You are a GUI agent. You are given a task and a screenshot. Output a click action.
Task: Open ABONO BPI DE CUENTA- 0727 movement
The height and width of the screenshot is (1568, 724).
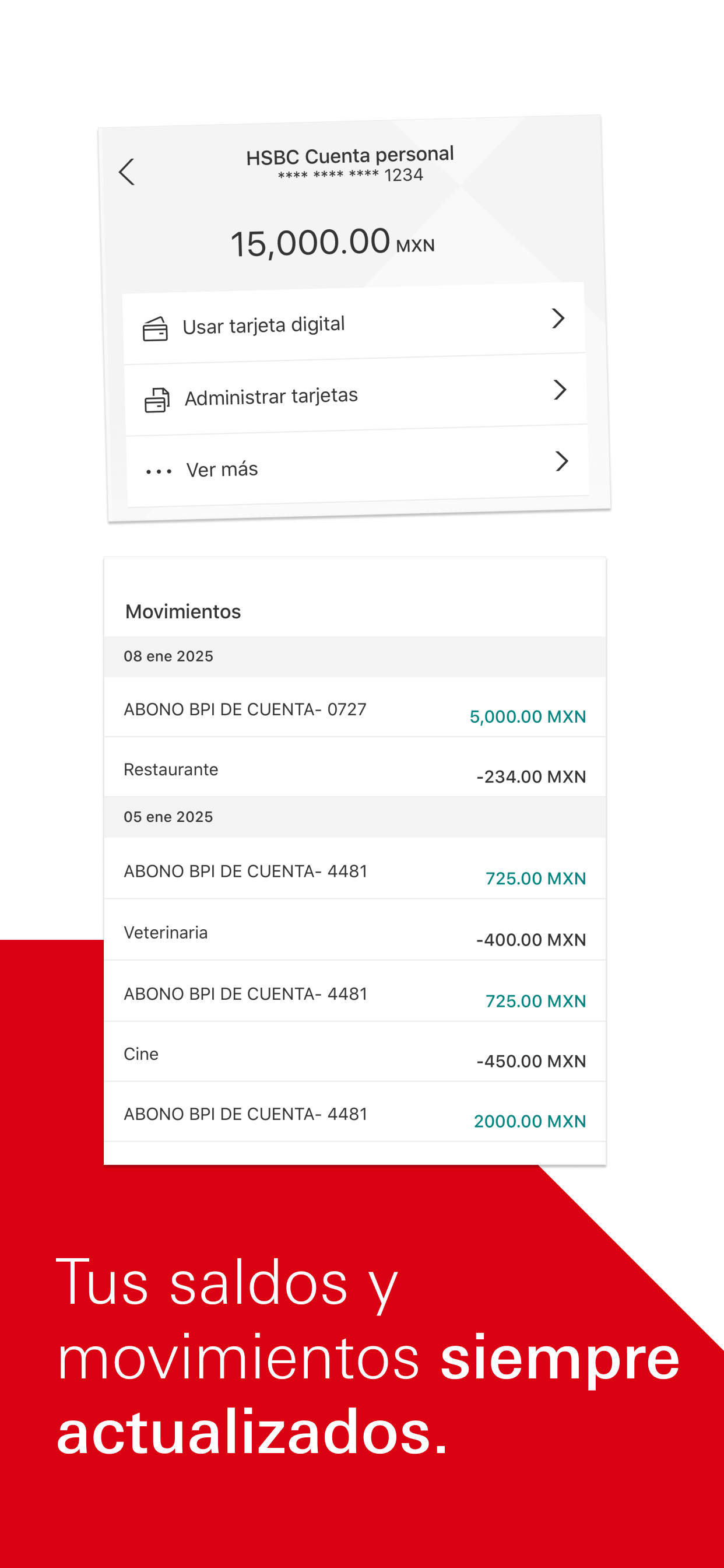pyautogui.click(x=354, y=708)
